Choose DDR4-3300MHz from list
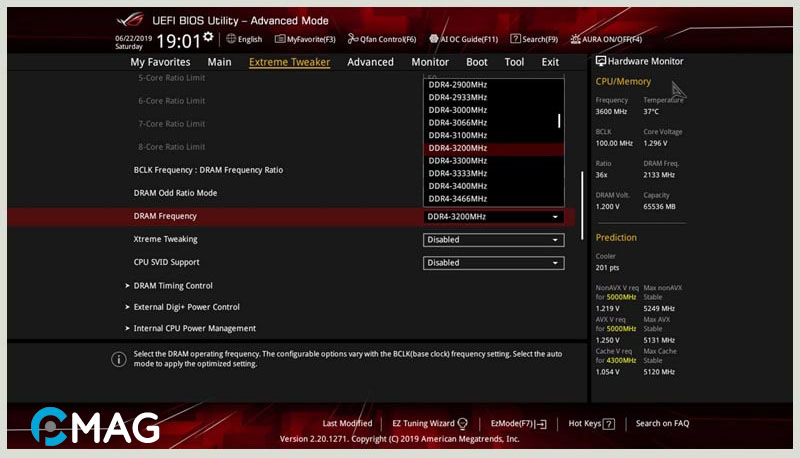 click(493, 161)
